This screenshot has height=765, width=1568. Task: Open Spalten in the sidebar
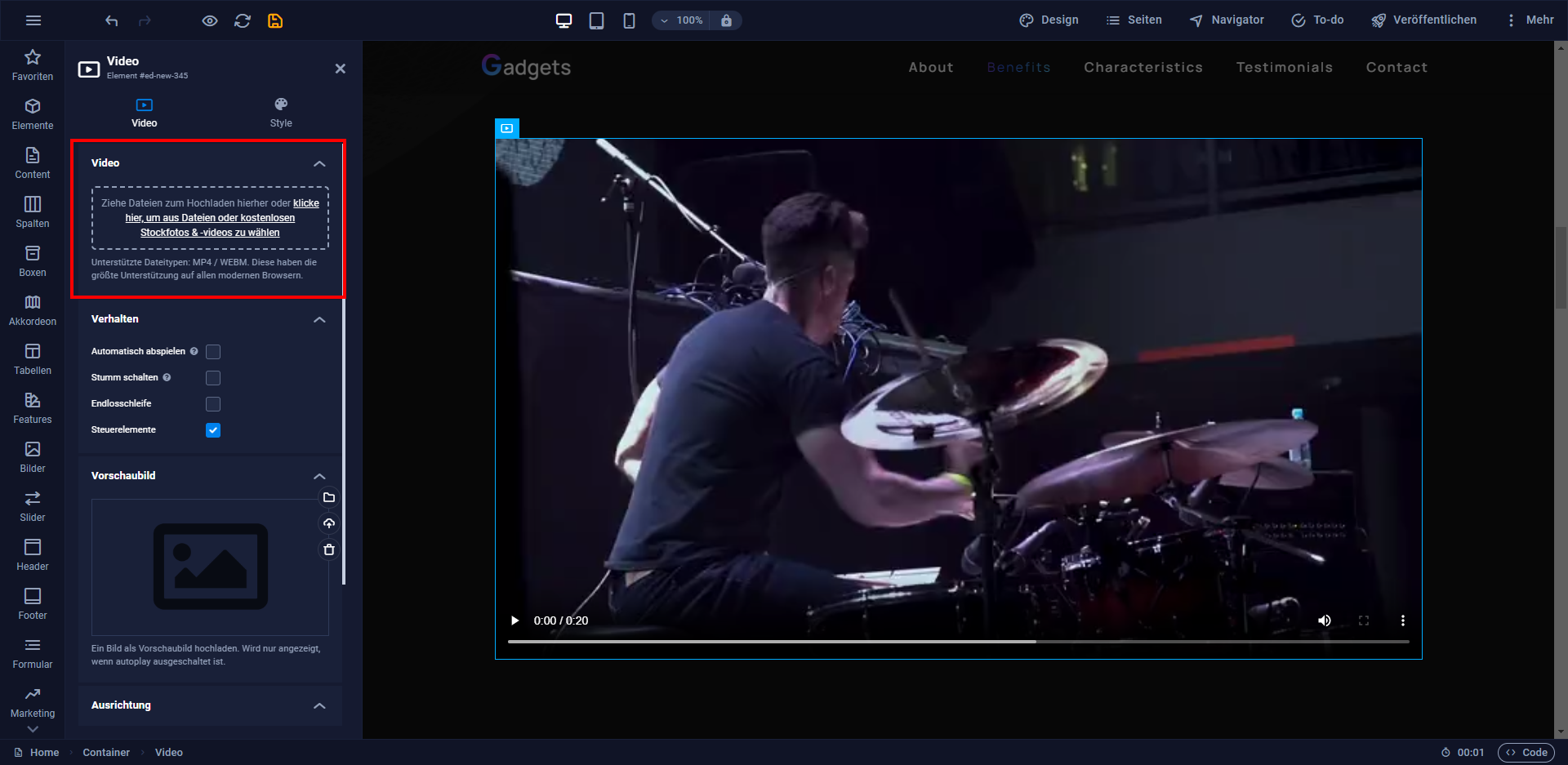click(x=33, y=212)
